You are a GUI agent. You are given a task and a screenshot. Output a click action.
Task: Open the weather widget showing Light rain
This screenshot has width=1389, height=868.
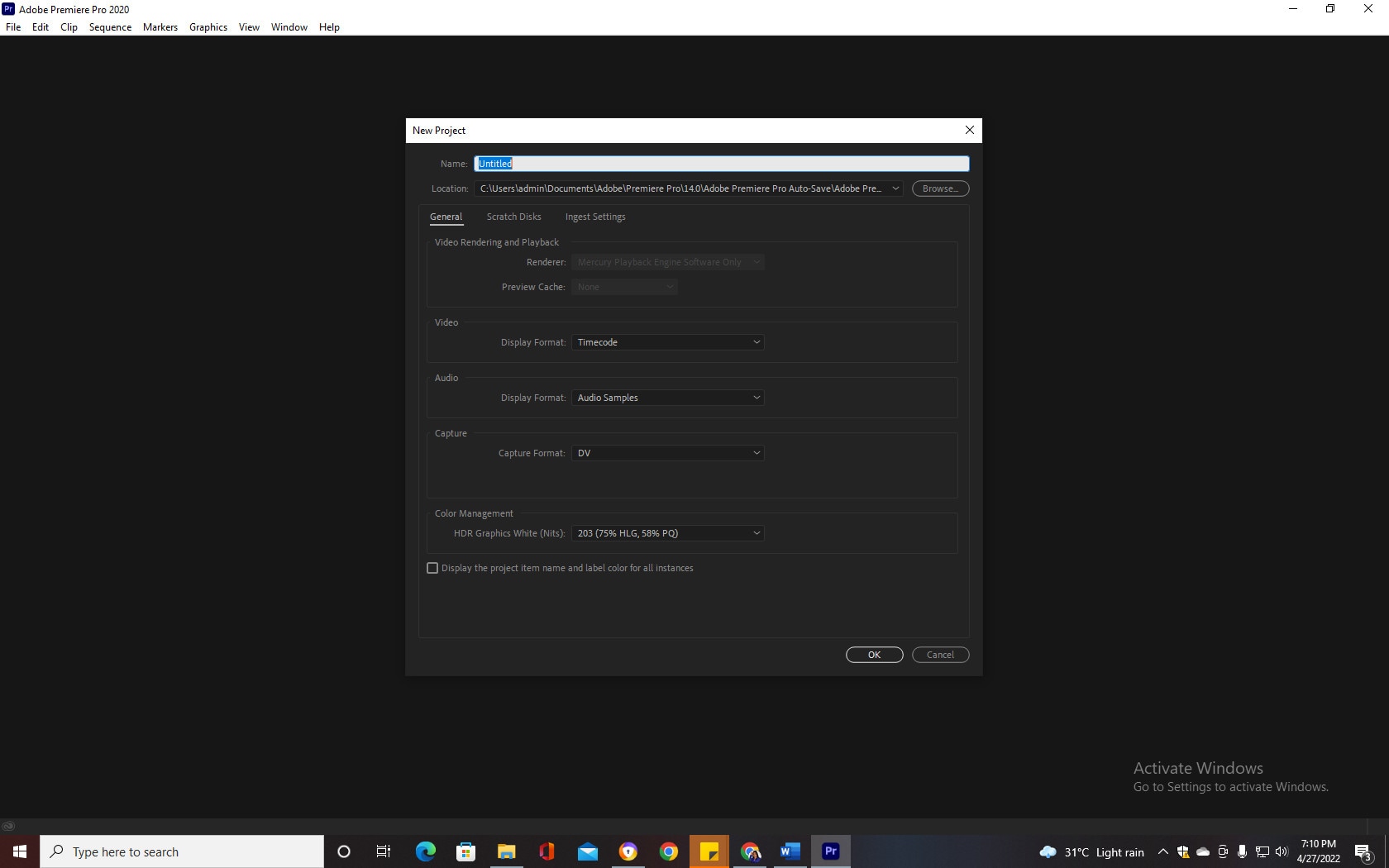1091,851
